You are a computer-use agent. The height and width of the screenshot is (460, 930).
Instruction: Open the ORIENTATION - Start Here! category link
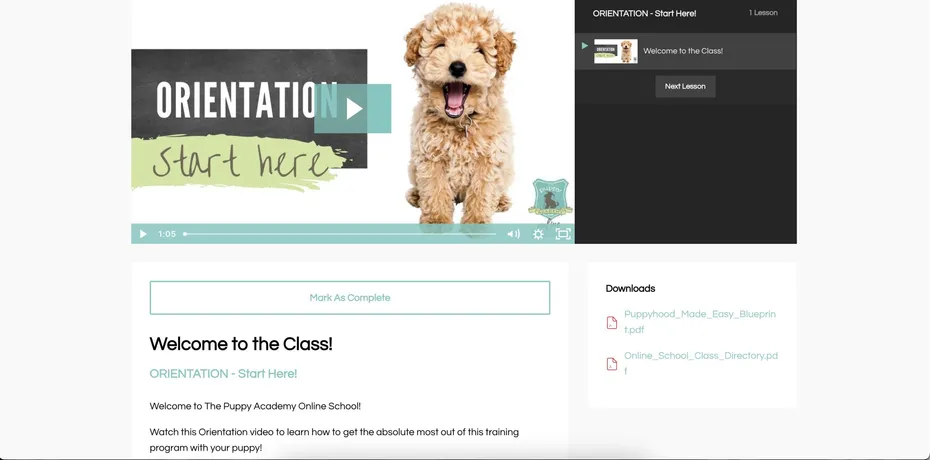223,374
